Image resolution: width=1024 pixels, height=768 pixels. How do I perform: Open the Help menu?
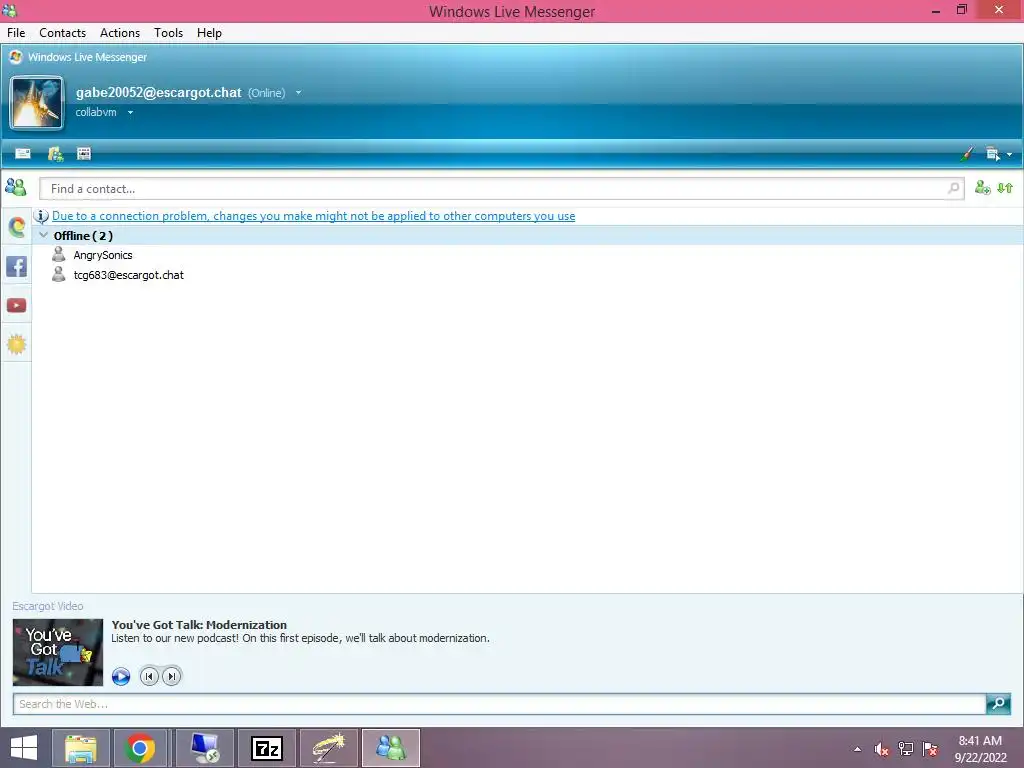coord(210,33)
